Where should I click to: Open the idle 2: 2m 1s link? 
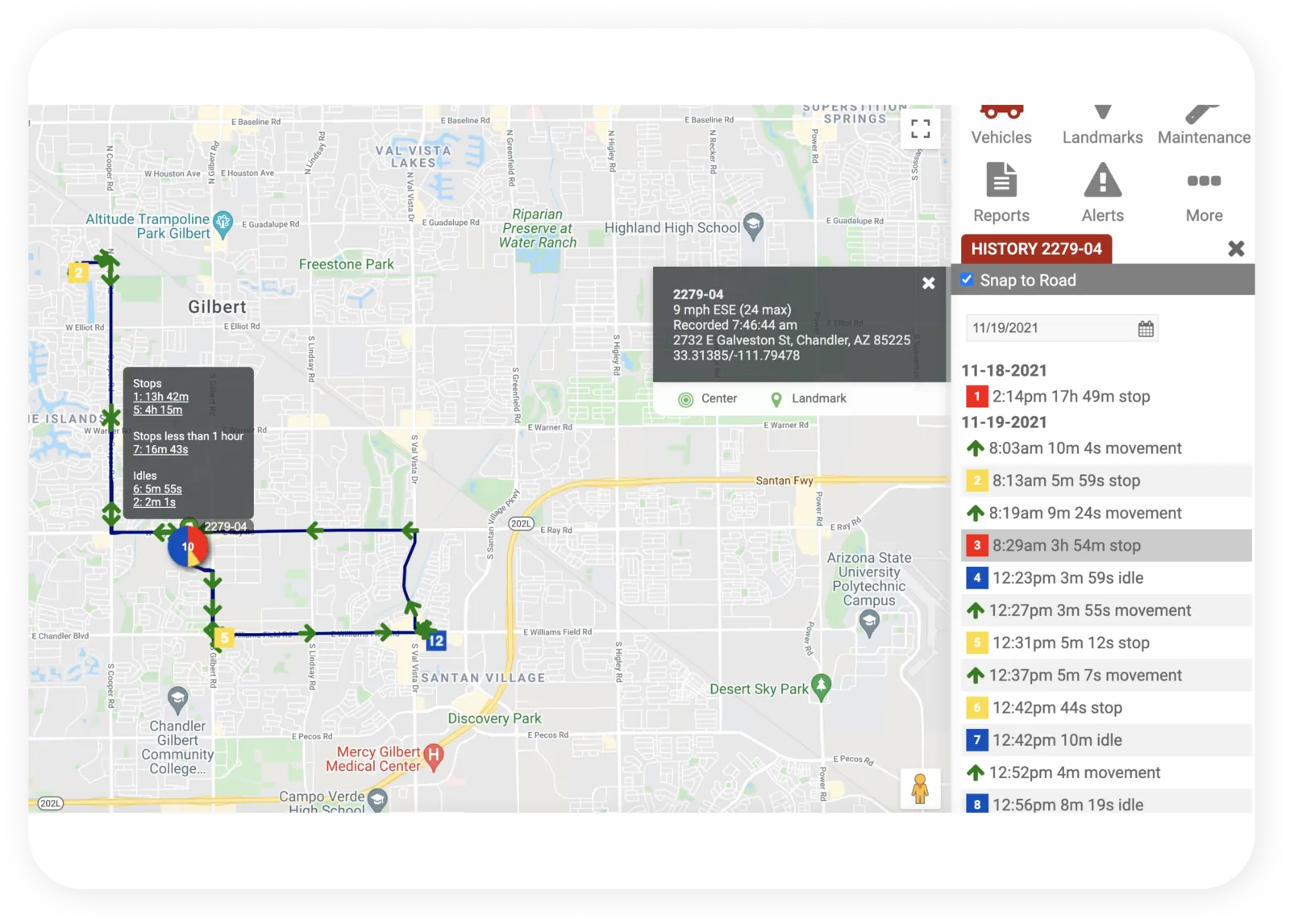154,502
